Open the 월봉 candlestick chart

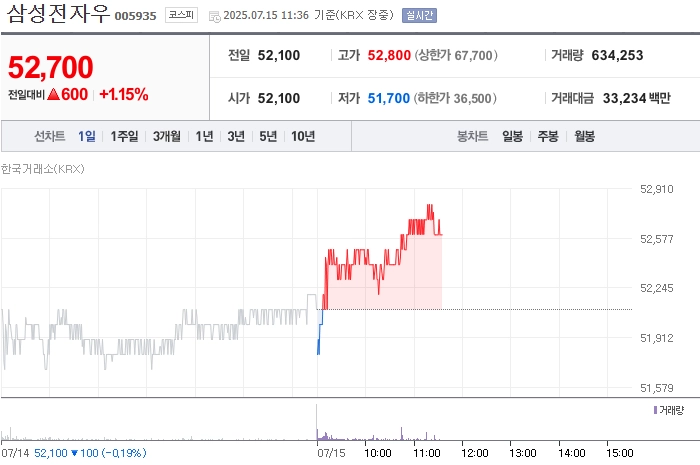[584, 136]
